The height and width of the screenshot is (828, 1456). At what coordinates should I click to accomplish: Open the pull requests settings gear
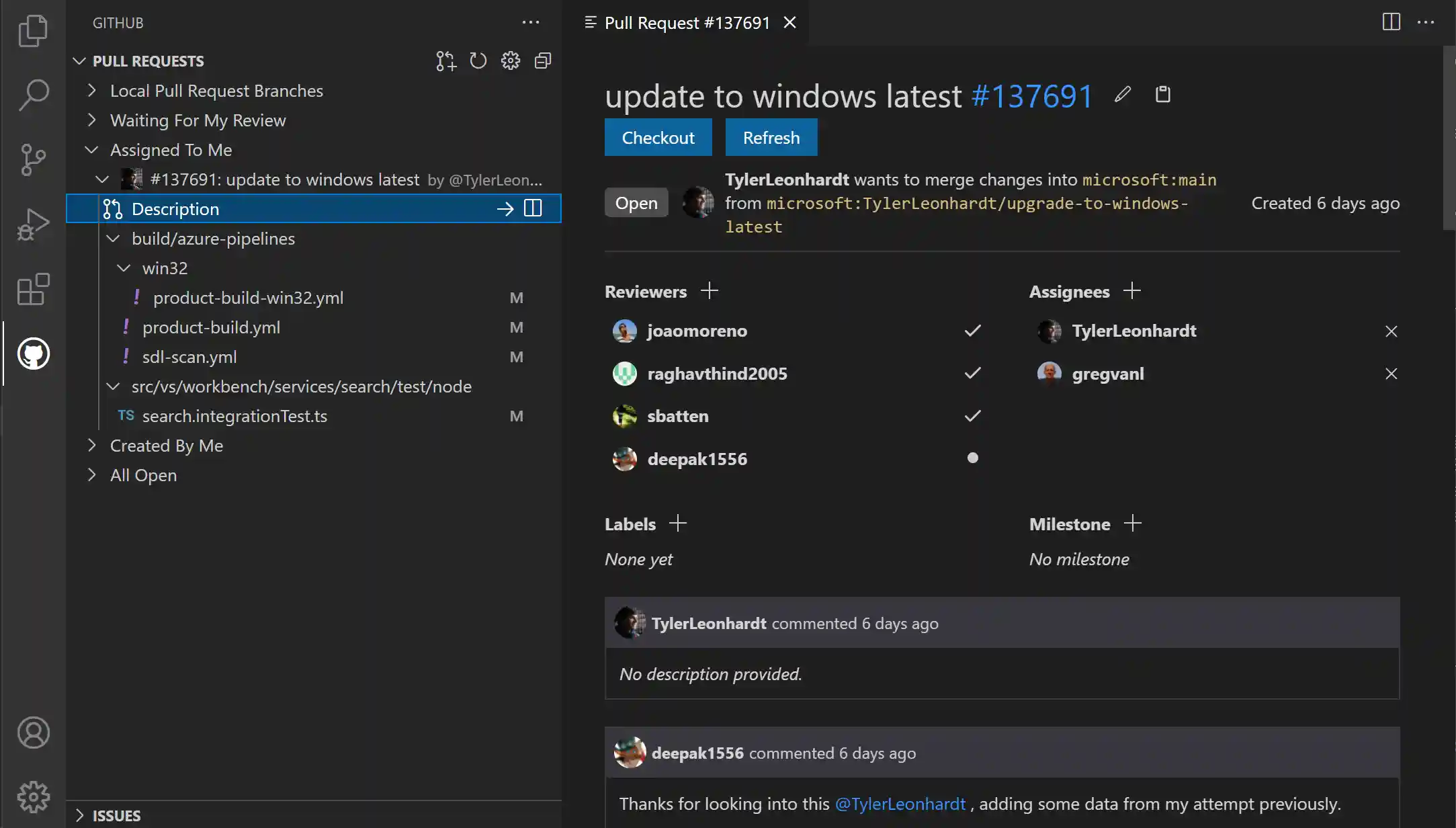tap(510, 60)
